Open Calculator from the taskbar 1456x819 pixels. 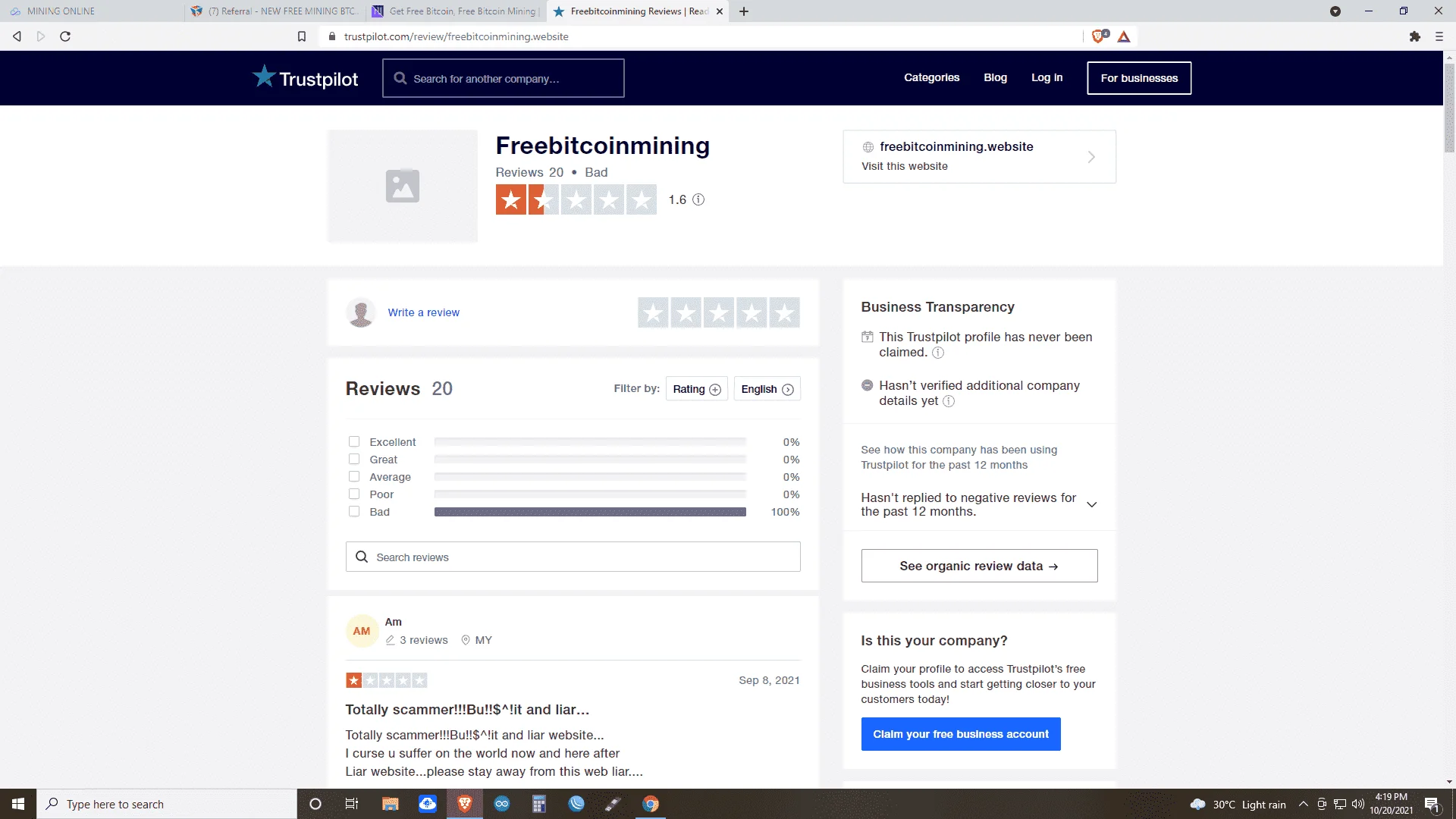[539, 804]
